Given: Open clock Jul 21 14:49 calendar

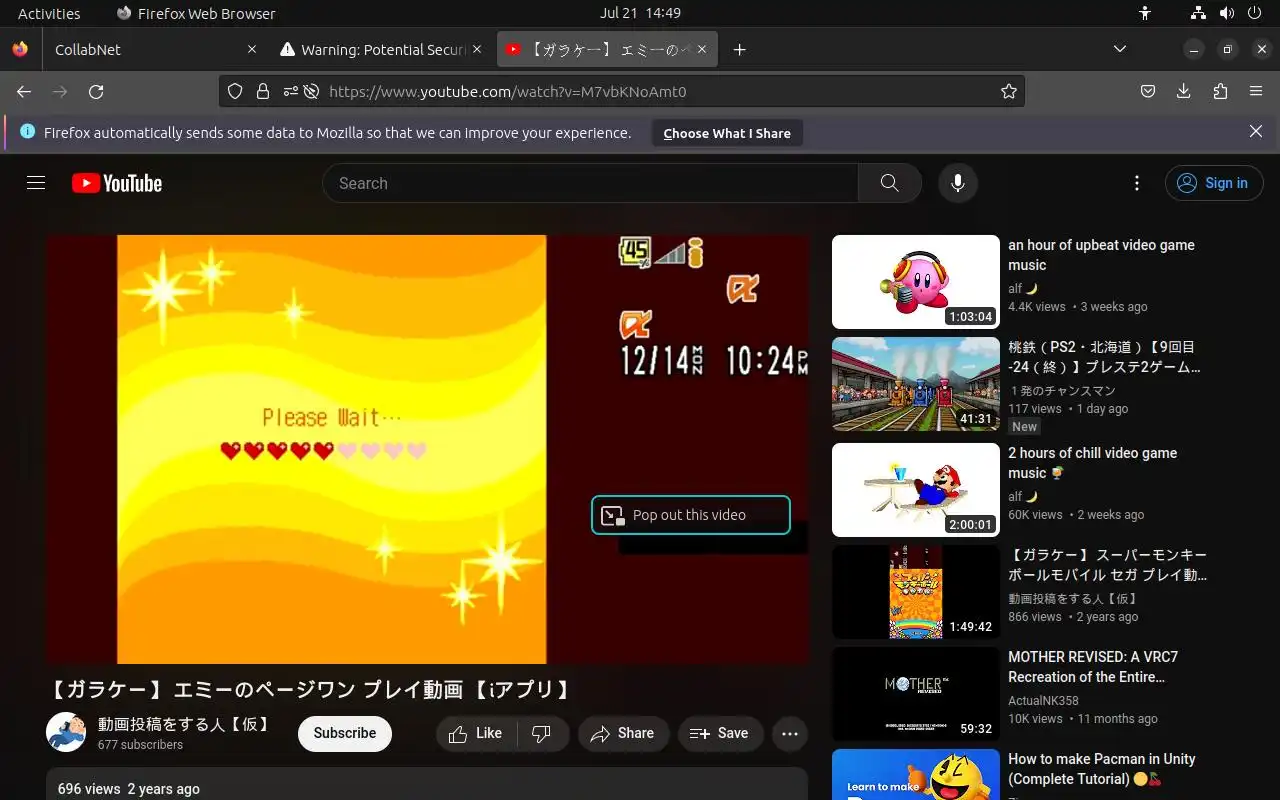Looking at the screenshot, I should [640, 13].
